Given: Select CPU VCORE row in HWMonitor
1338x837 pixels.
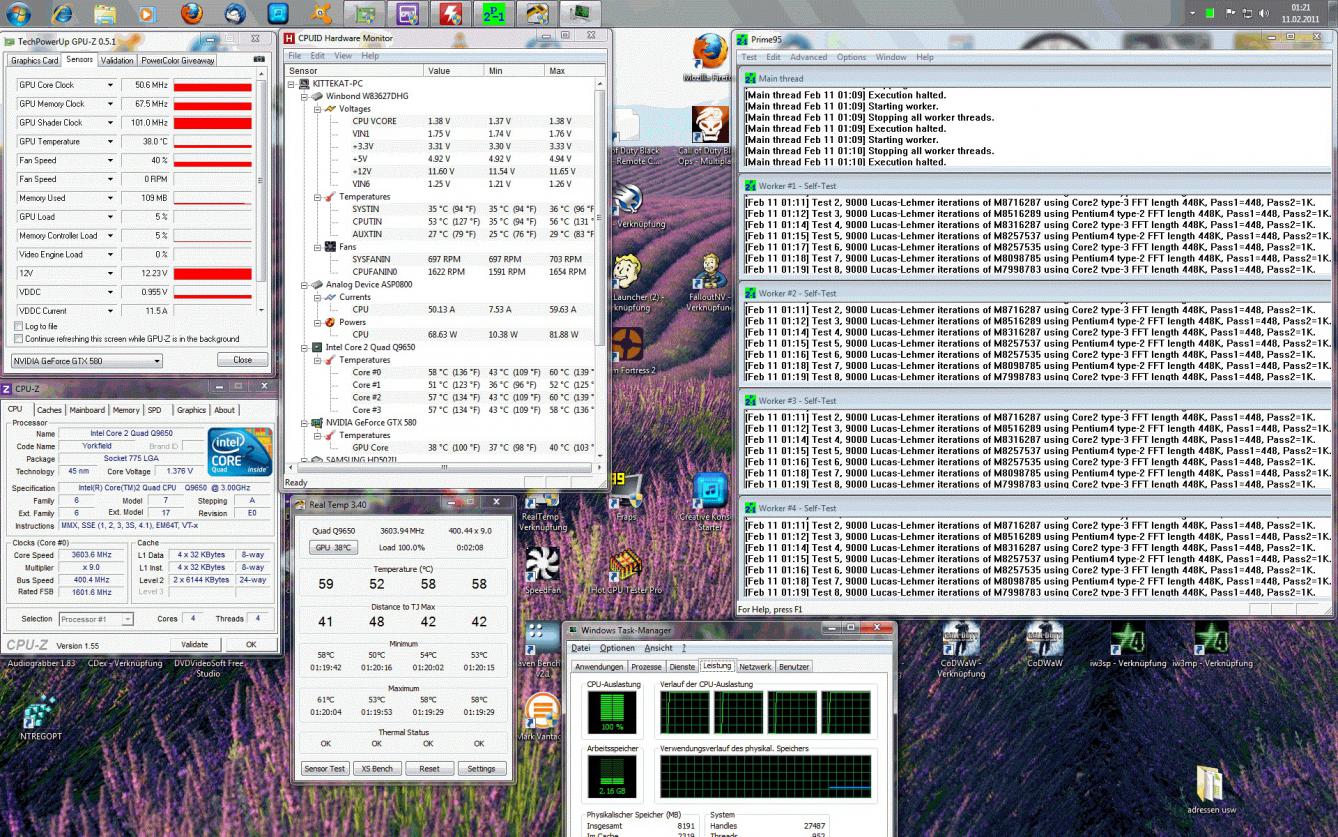Looking at the screenshot, I should click(440, 122).
